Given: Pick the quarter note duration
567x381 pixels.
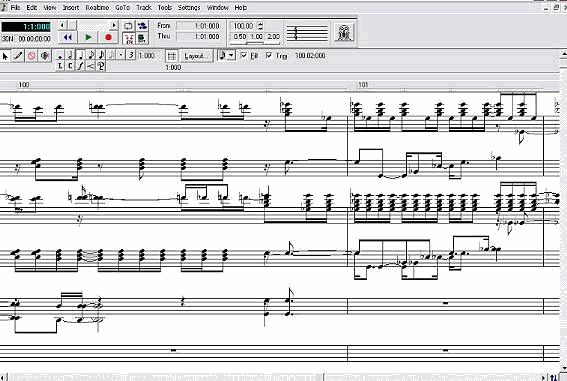Looking at the screenshot, I should pos(80,55).
